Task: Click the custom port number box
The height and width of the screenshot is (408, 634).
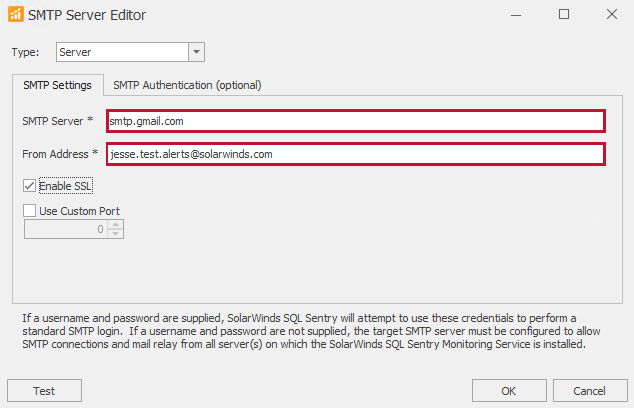Action: pos(65,229)
